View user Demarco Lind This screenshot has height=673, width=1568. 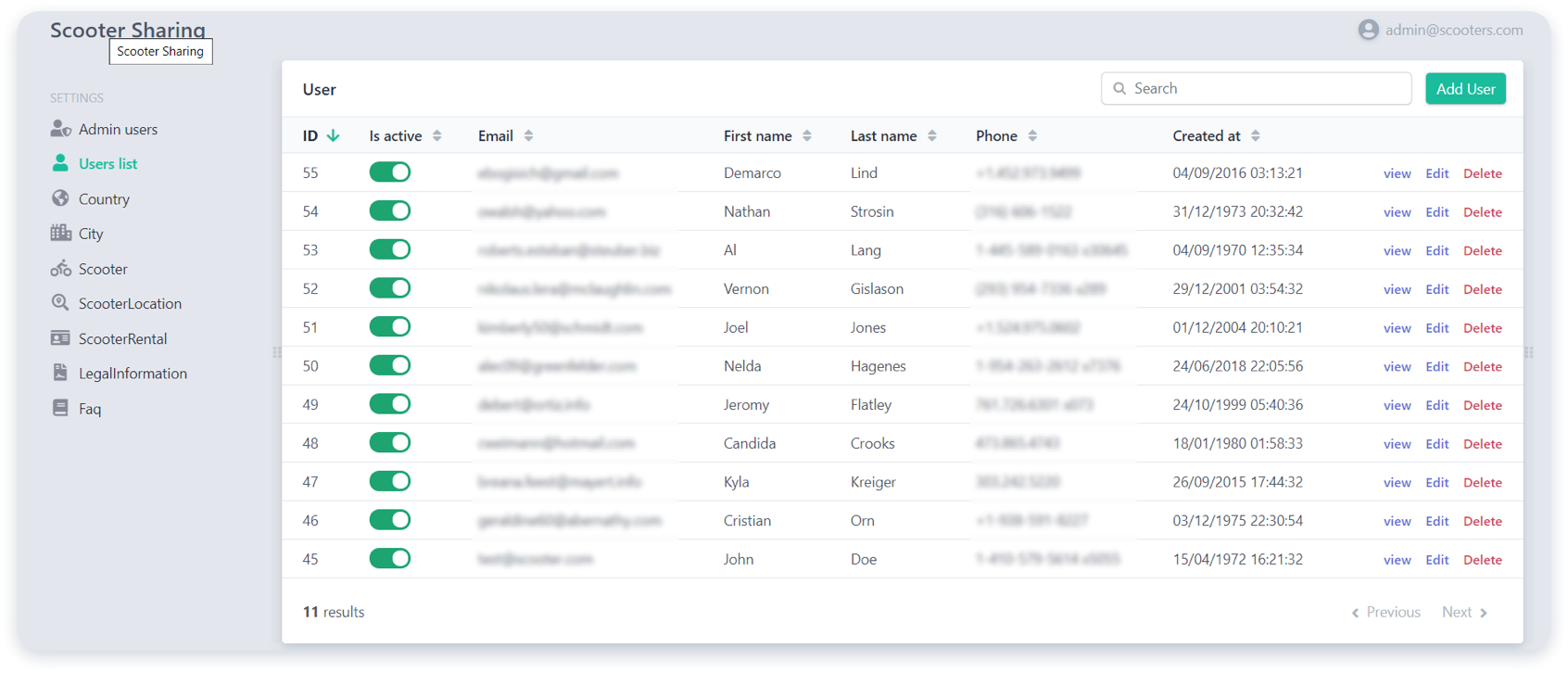pos(1397,173)
